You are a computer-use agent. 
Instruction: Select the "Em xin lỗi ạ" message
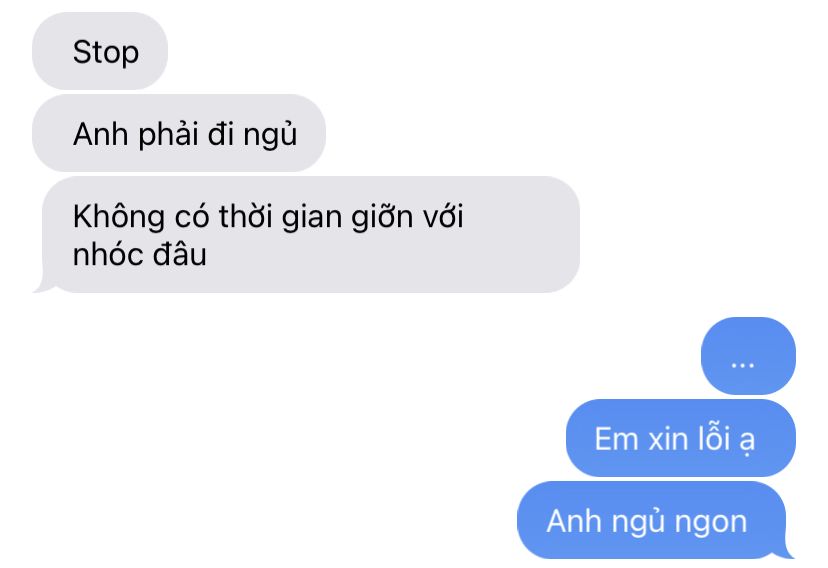click(681, 438)
